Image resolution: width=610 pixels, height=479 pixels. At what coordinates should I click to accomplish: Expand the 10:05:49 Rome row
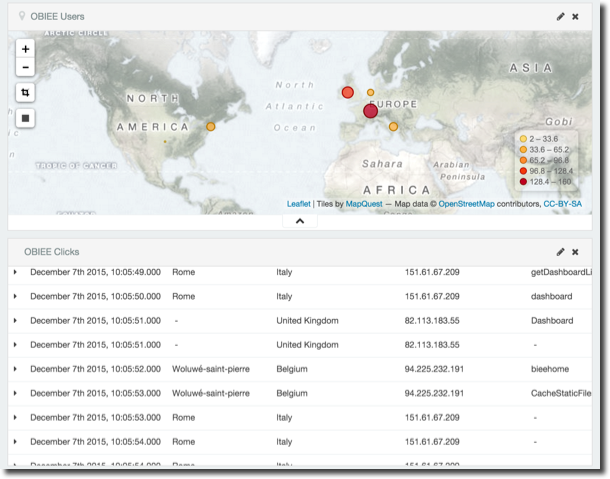point(15,272)
